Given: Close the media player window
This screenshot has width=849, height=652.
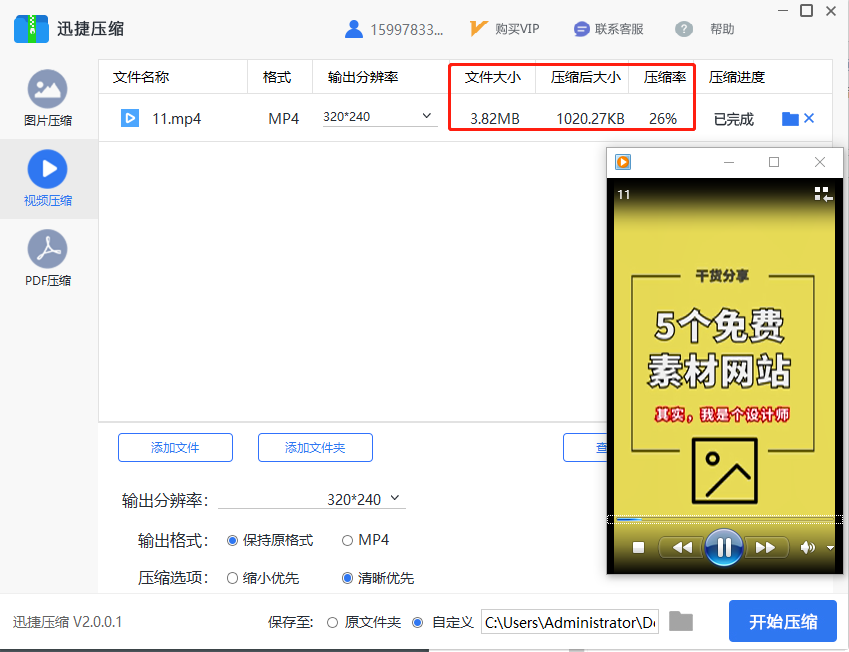Looking at the screenshot, I should click(x=820, y=162).
